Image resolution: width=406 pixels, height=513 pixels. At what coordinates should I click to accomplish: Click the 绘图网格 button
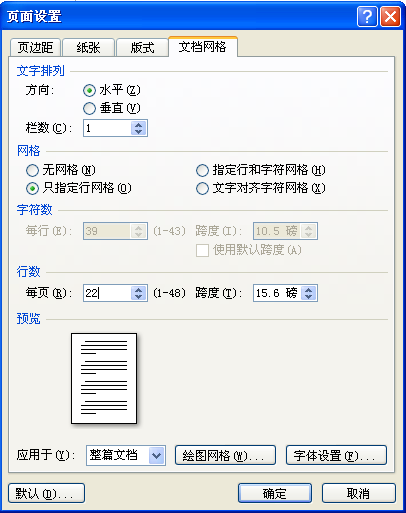click(225, 455)
